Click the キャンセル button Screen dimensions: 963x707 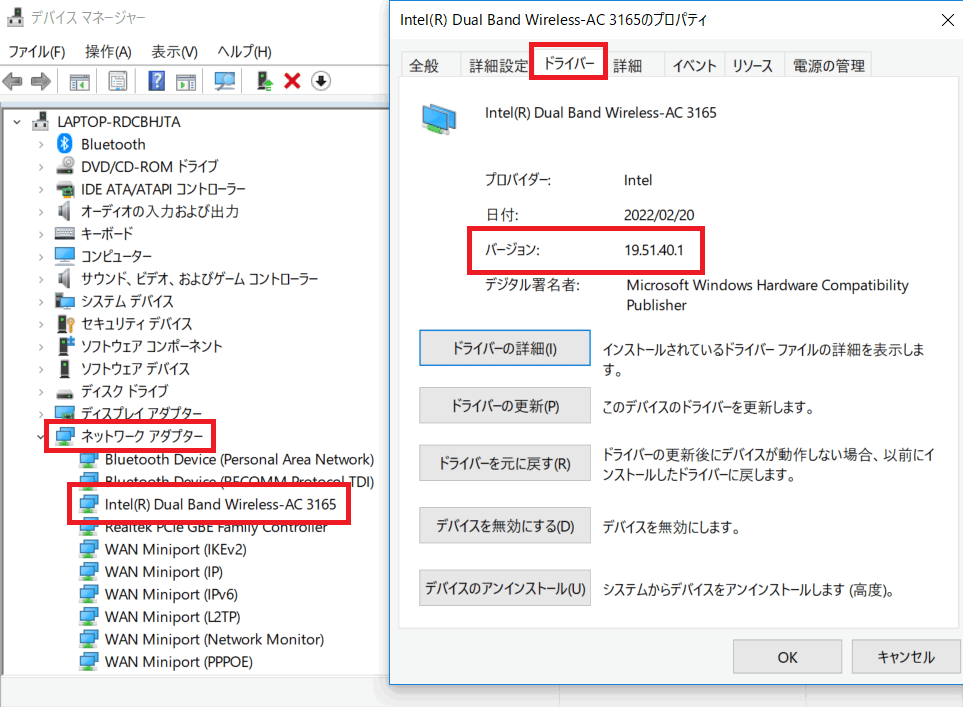pos(906,657)
